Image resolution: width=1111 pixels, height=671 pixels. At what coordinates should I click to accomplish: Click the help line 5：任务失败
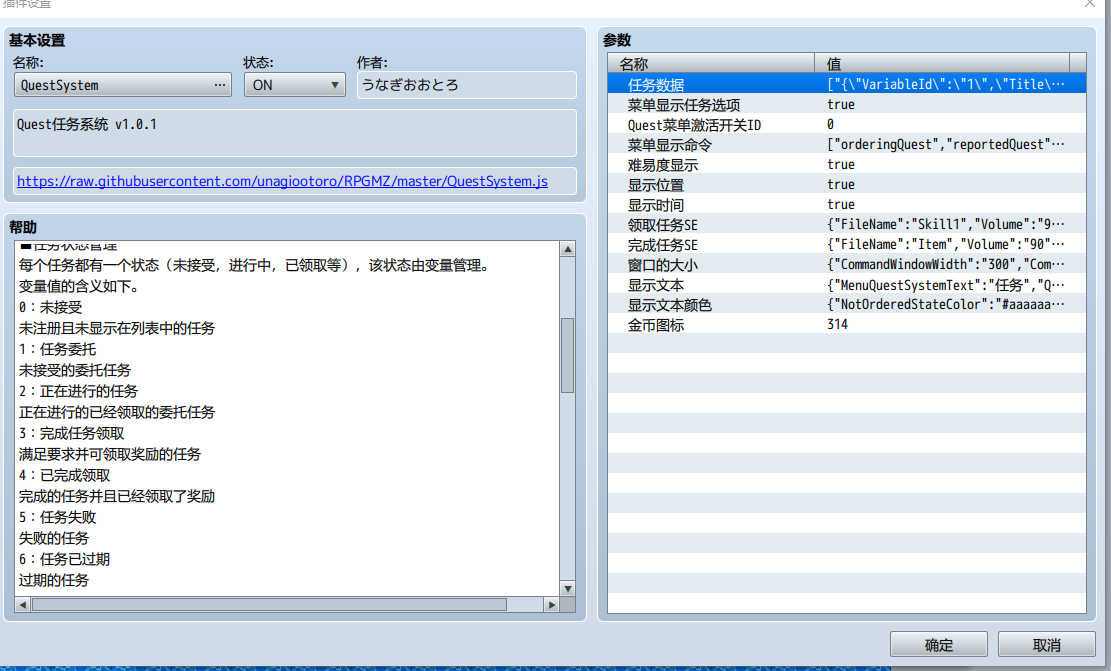point(57,517)
